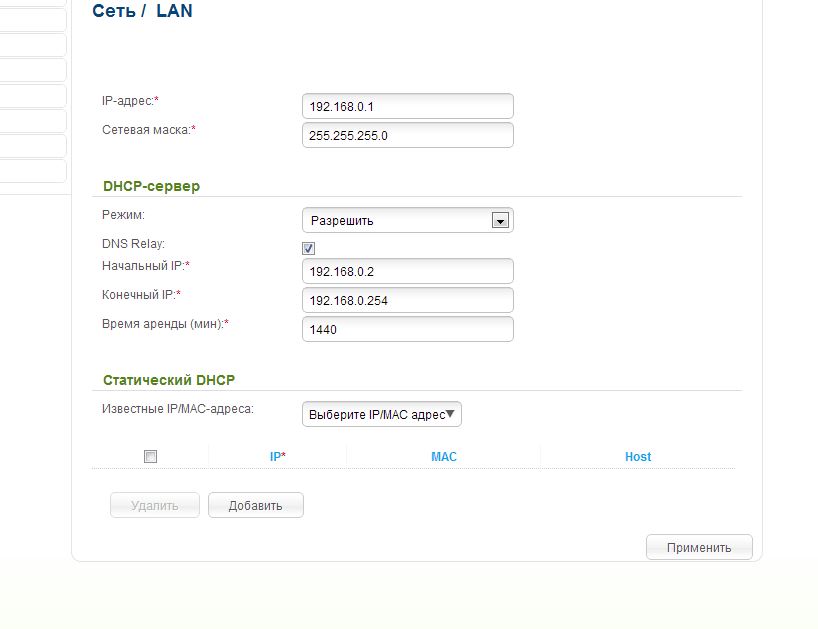Click the Конечный IP field
This screenshot has width=818, height=629.
407,300
